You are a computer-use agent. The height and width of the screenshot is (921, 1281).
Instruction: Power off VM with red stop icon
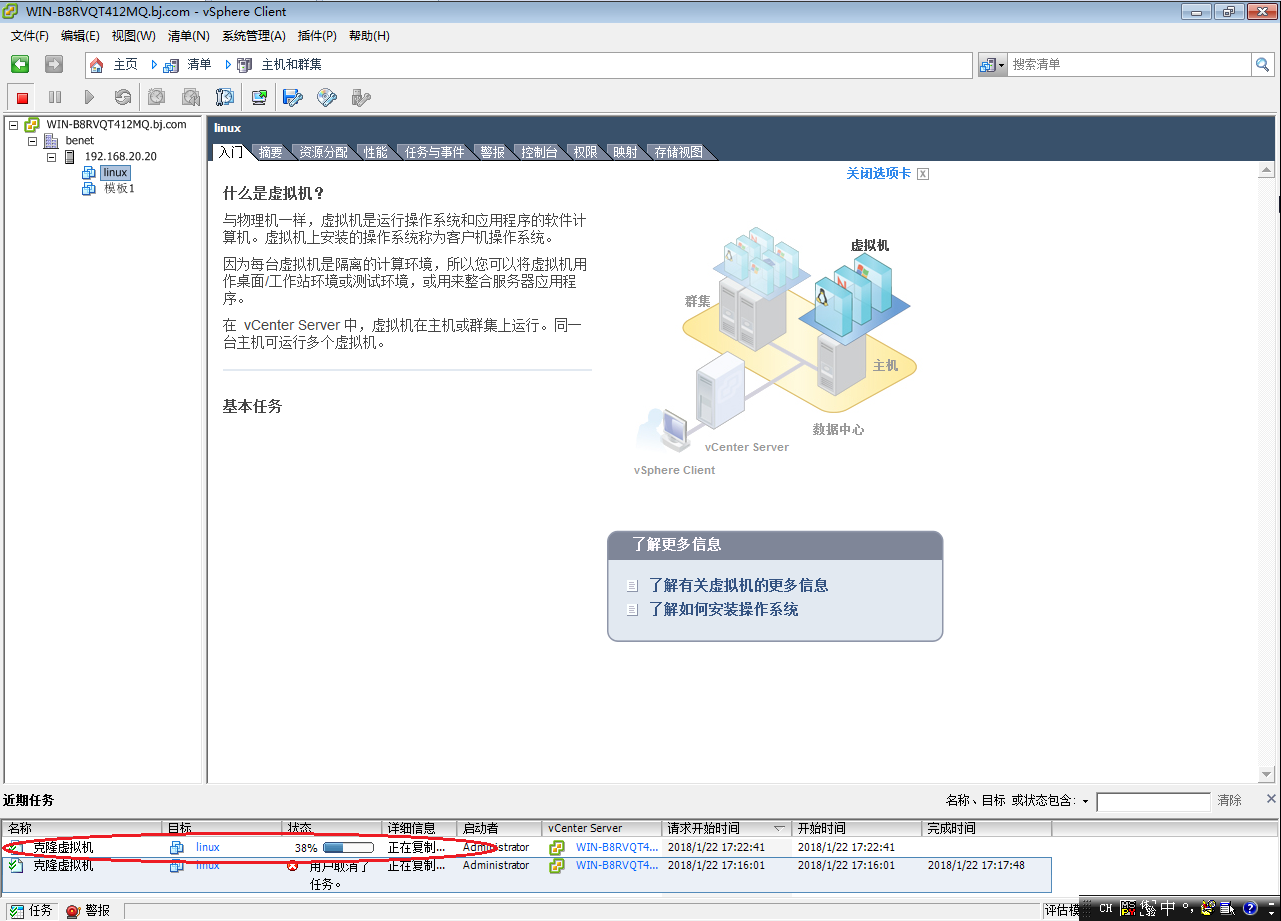(22, 97)
